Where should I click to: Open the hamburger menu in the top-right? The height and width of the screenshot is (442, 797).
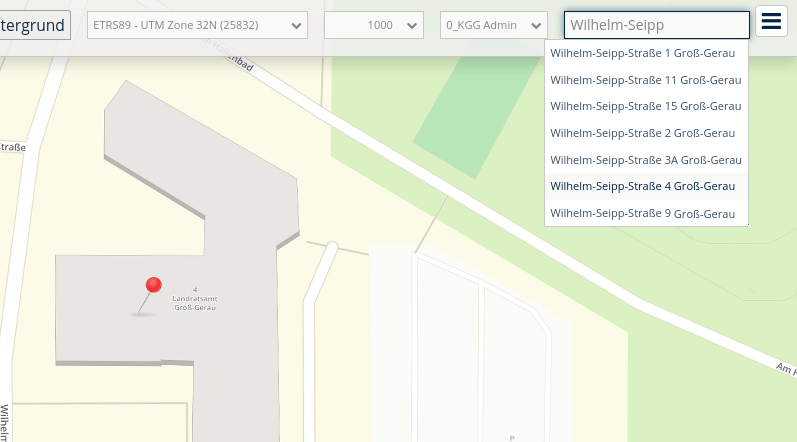[771, 22]
